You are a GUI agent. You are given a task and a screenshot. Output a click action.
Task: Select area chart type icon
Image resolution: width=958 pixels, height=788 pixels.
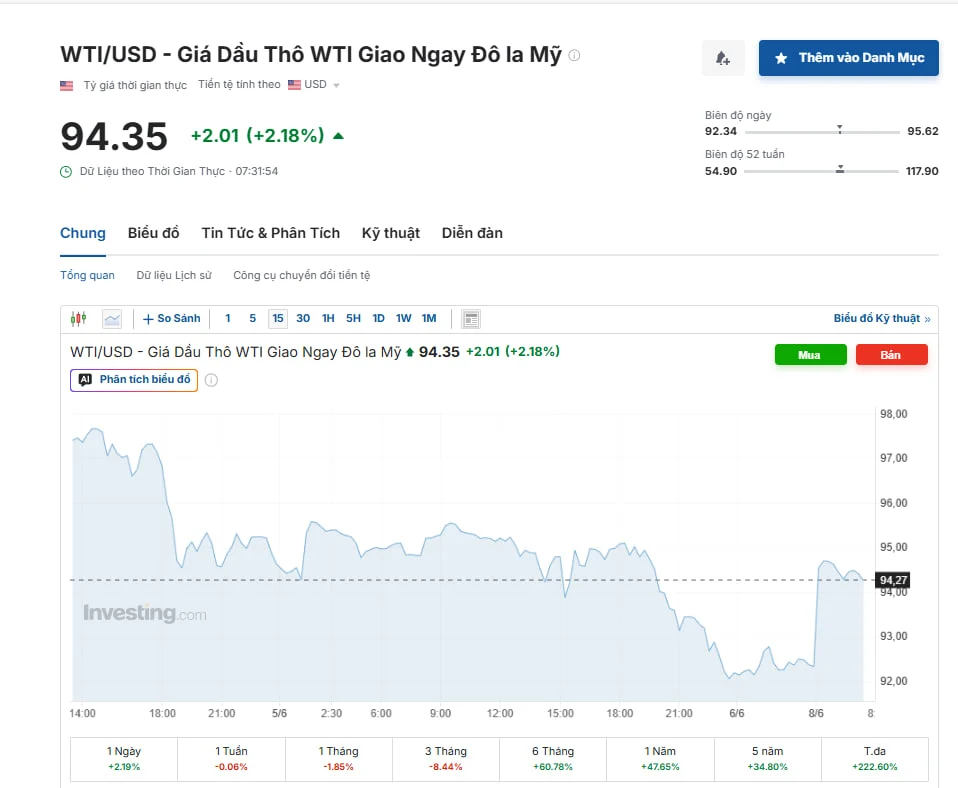112,319
